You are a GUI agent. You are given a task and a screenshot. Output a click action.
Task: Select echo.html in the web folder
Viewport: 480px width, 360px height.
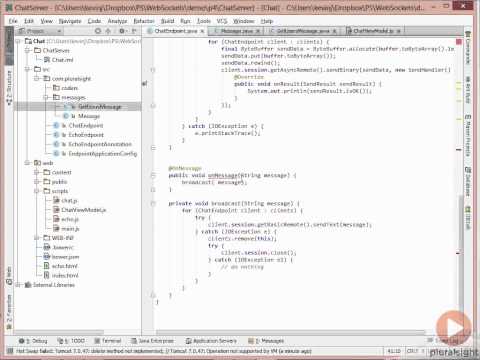tap(61, 266)
